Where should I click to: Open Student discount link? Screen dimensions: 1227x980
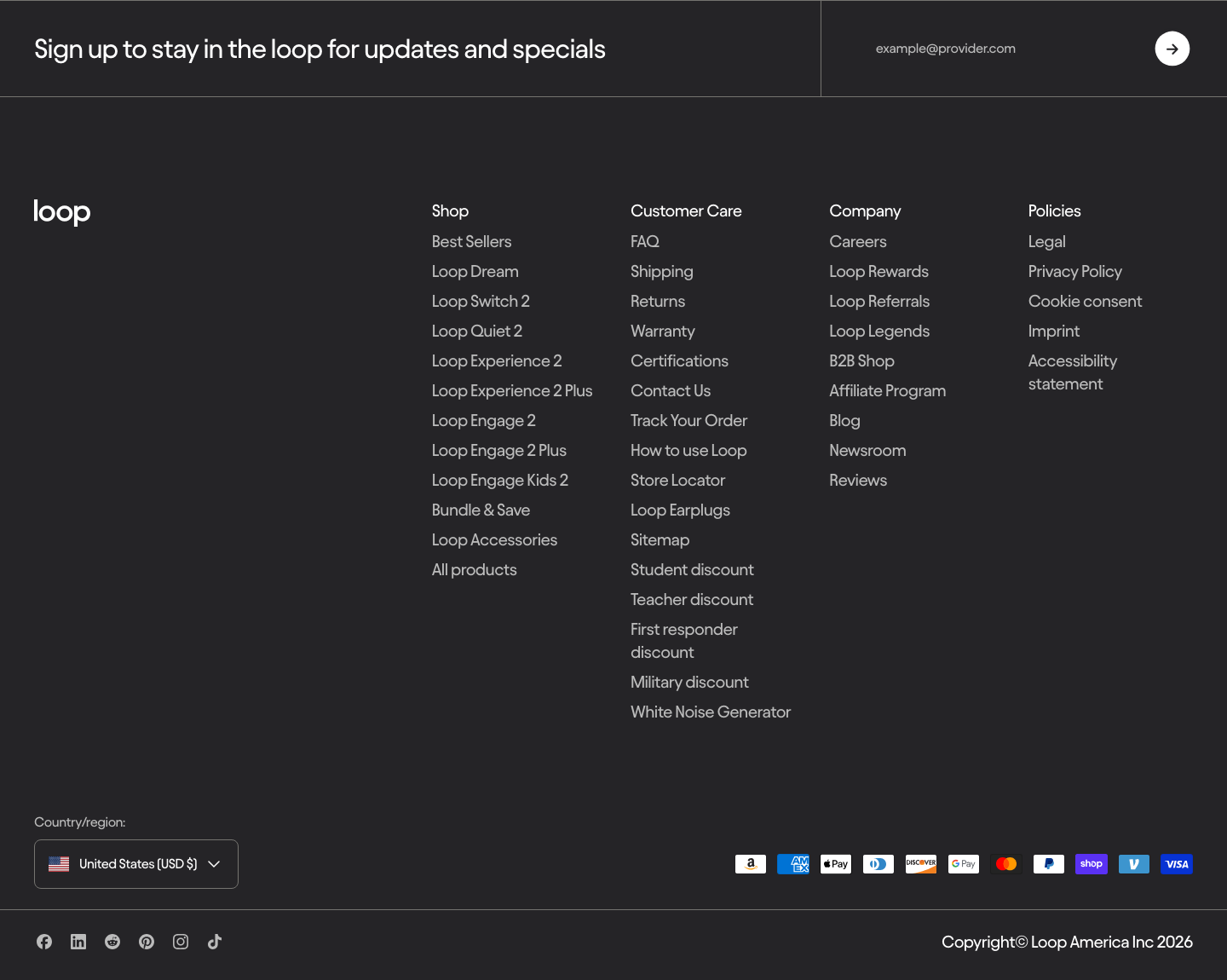click(692, 569)
